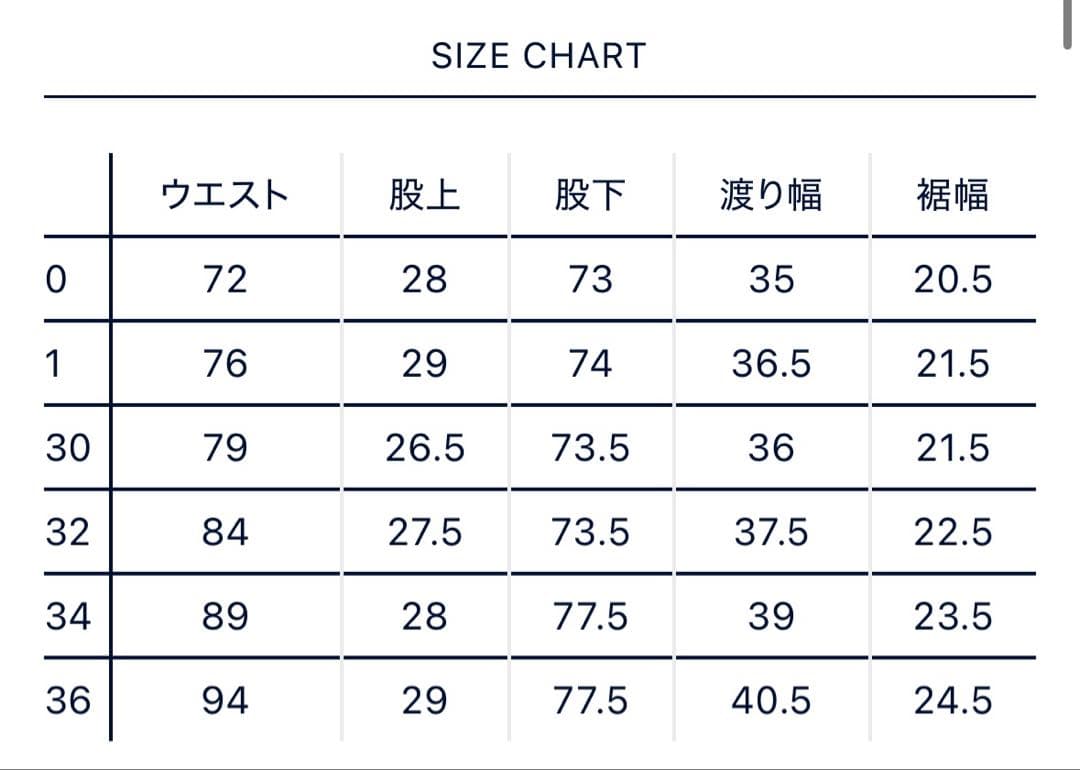Click inseam value 74 for size 1
Viewport: 1080px width, 770px height.
pos(590,364)
